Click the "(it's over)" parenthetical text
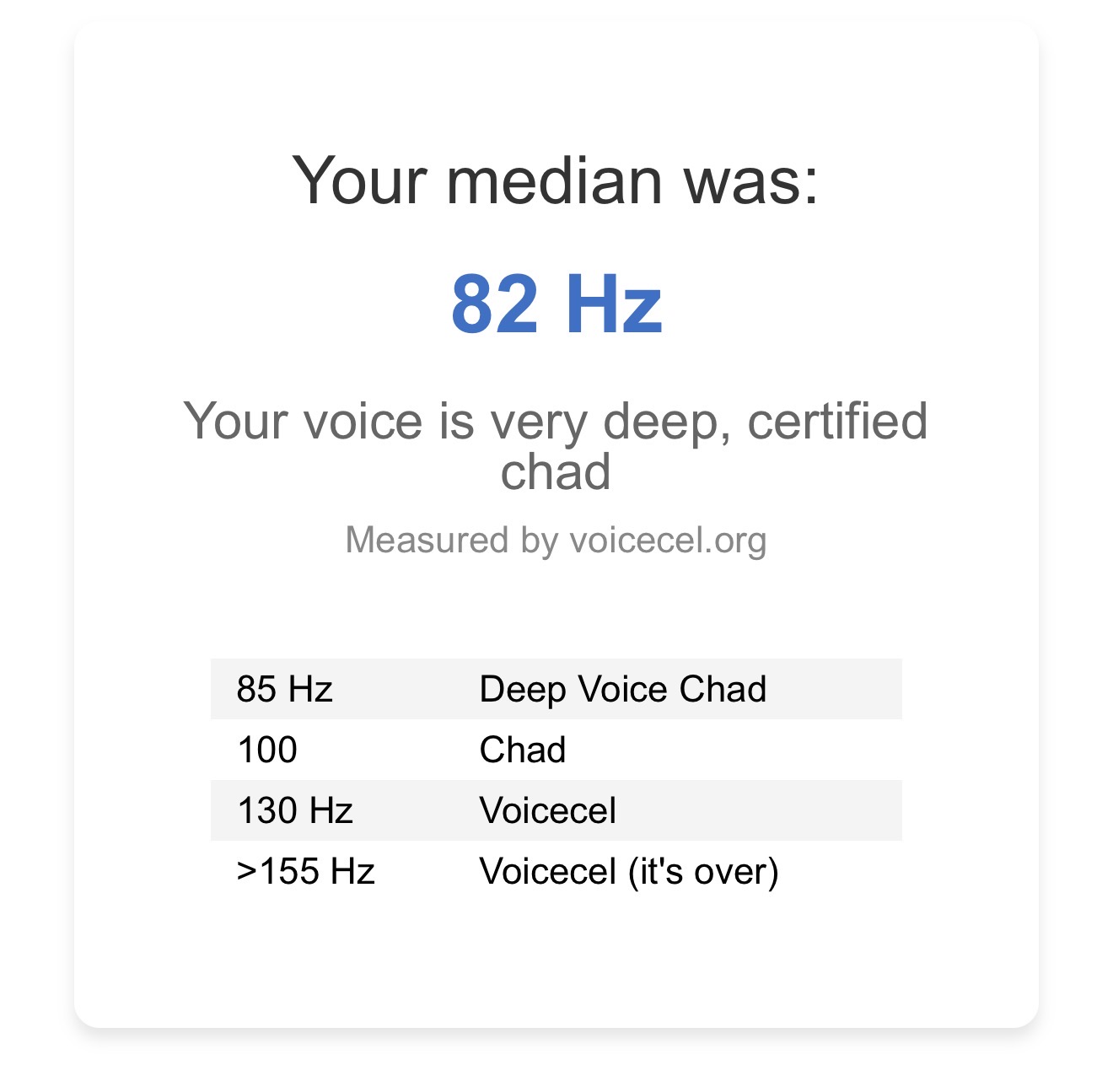Image resolution: width=1113 pixels, height=1092 pixels. 703,871
